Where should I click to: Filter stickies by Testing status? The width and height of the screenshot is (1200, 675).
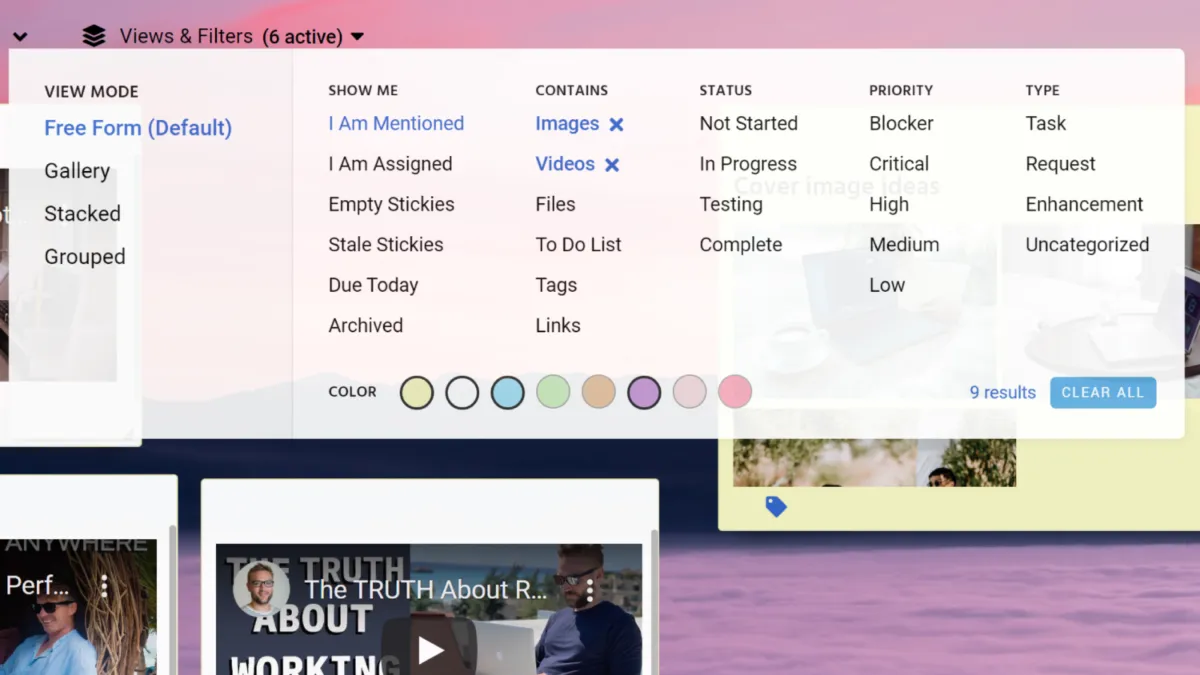tap(731, 204)
